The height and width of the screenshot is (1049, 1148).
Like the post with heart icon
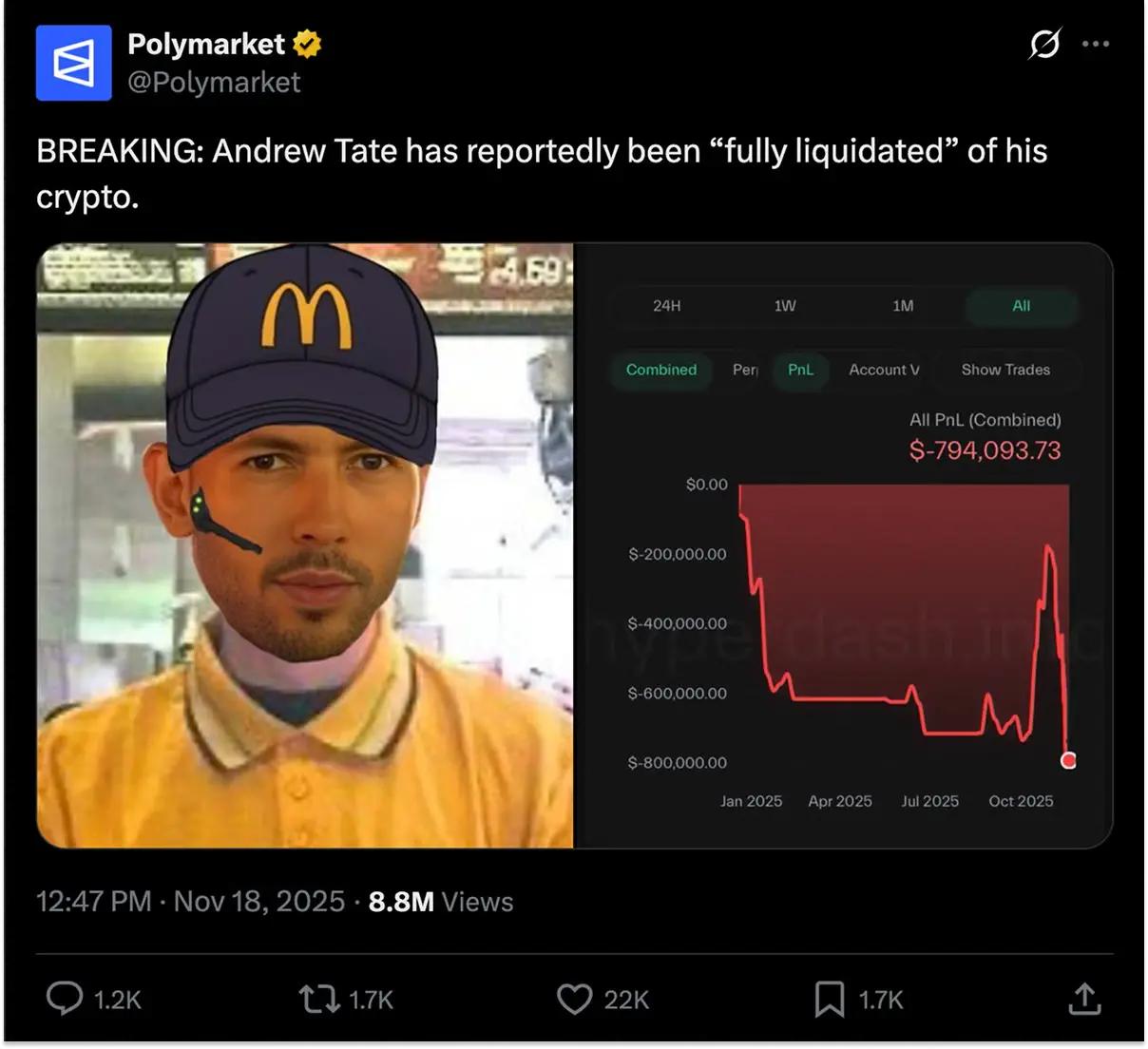tap(574, 999)
